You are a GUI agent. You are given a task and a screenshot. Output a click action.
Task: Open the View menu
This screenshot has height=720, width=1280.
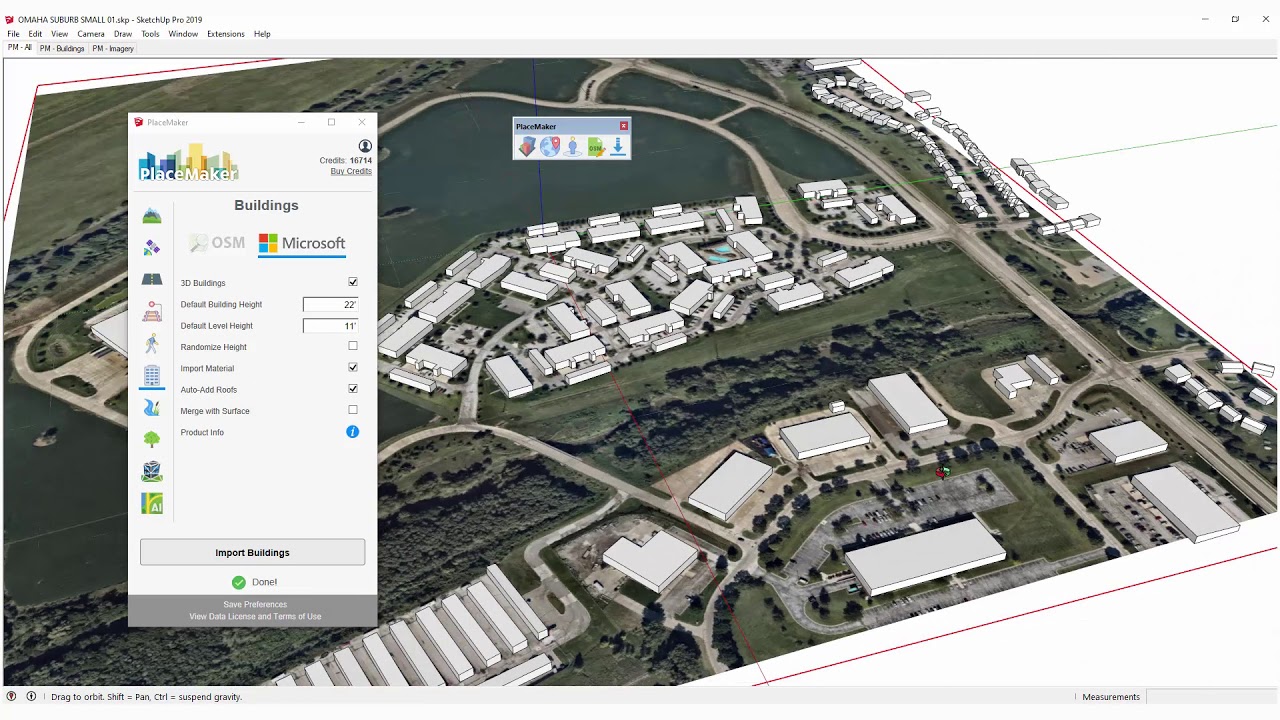tap(59, 34)
